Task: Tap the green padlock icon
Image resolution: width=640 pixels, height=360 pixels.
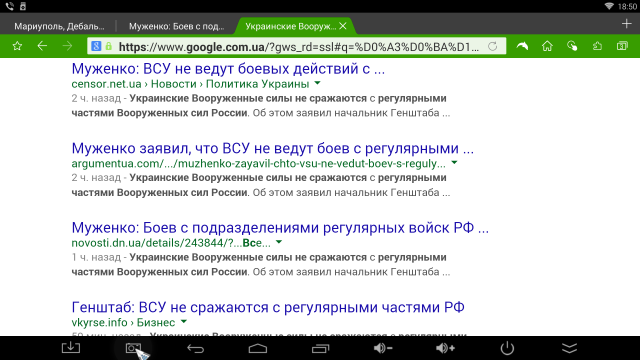Action: point(109,46)
